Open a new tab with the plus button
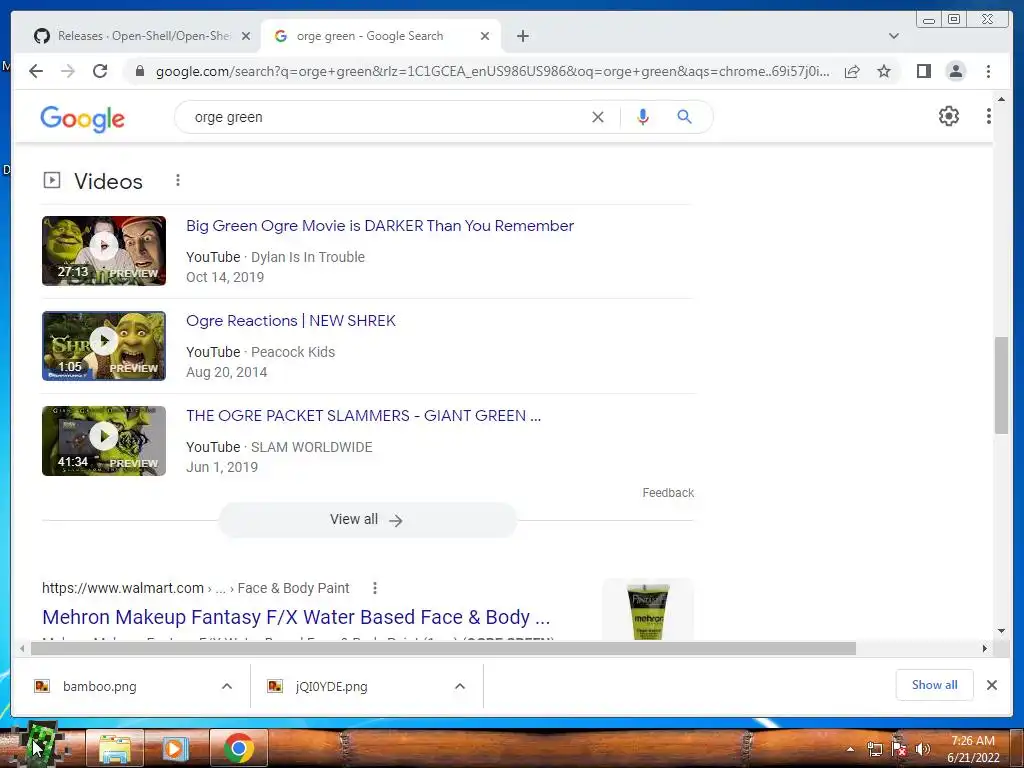This screenshot has height=768, width=1024. [x=523, y=36]
